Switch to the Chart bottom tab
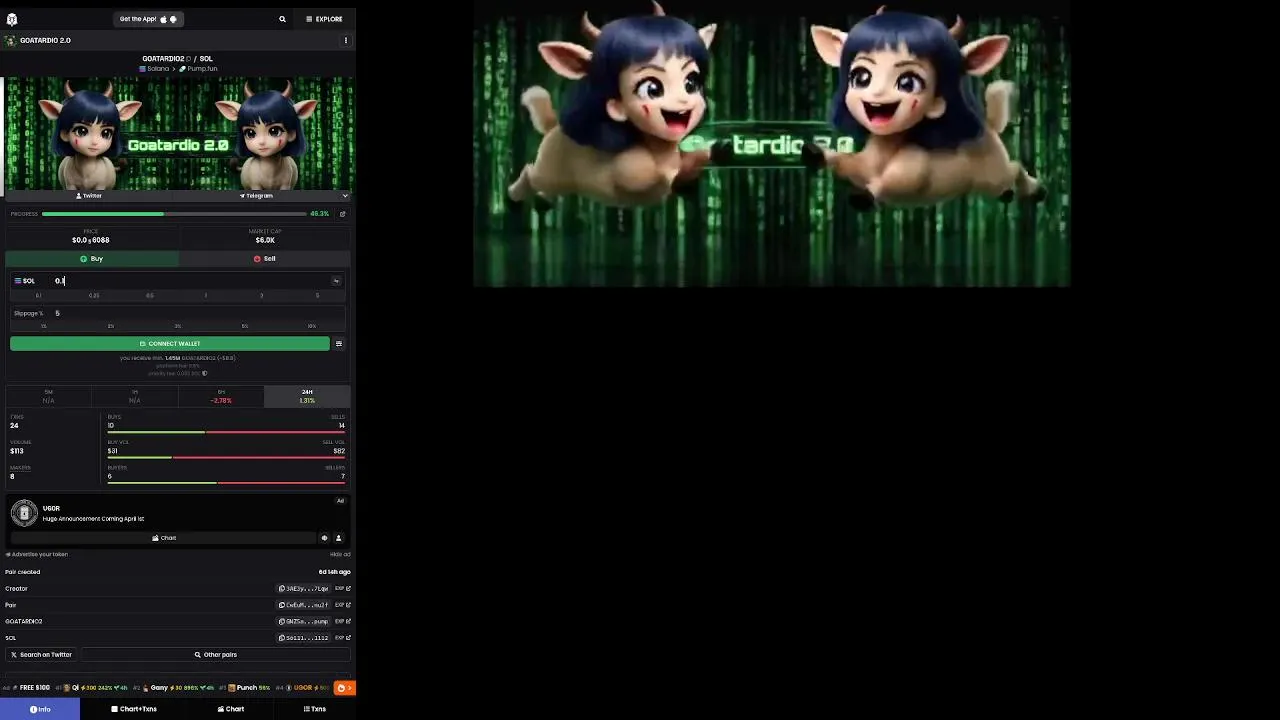Screen dimensions: 1280x720 (231, 709)
